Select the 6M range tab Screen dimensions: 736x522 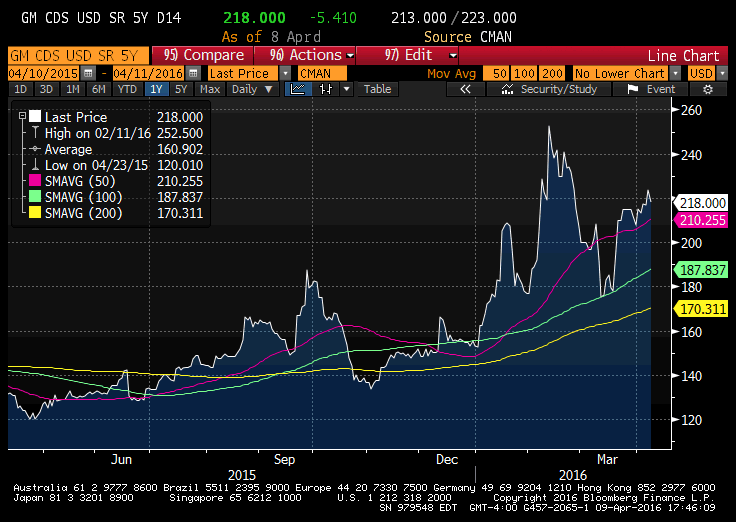99,89
